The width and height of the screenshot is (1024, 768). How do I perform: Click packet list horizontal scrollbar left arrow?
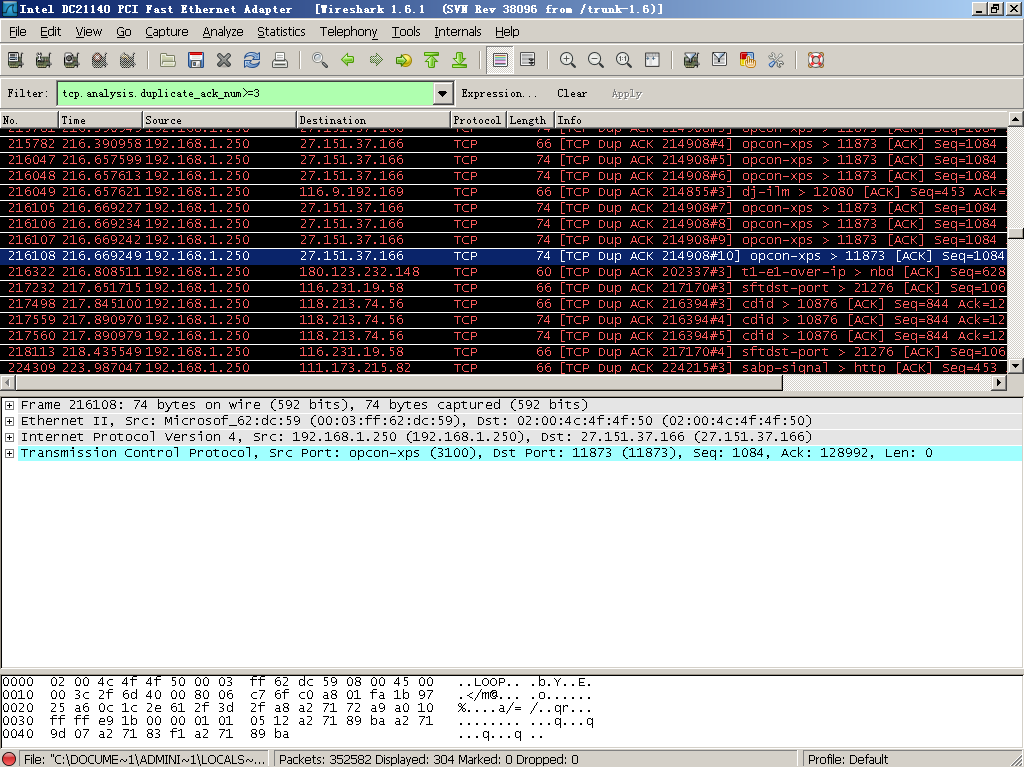(8, 383)
